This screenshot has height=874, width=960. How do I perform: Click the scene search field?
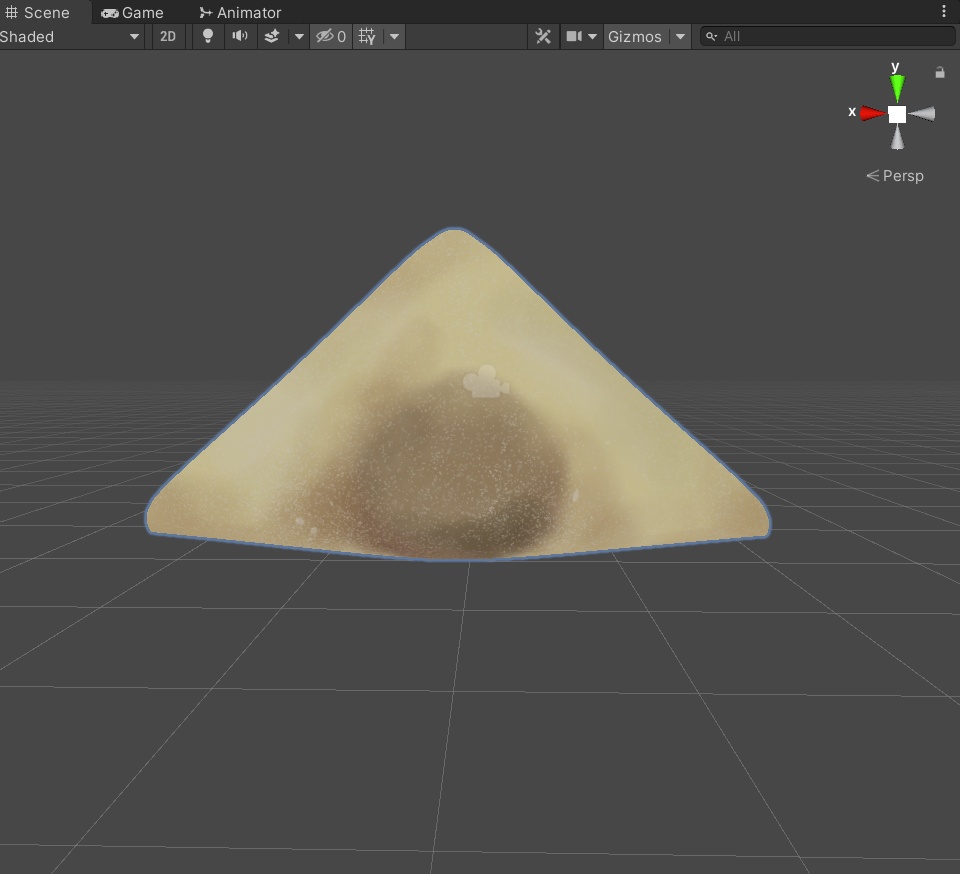(827, 37)
